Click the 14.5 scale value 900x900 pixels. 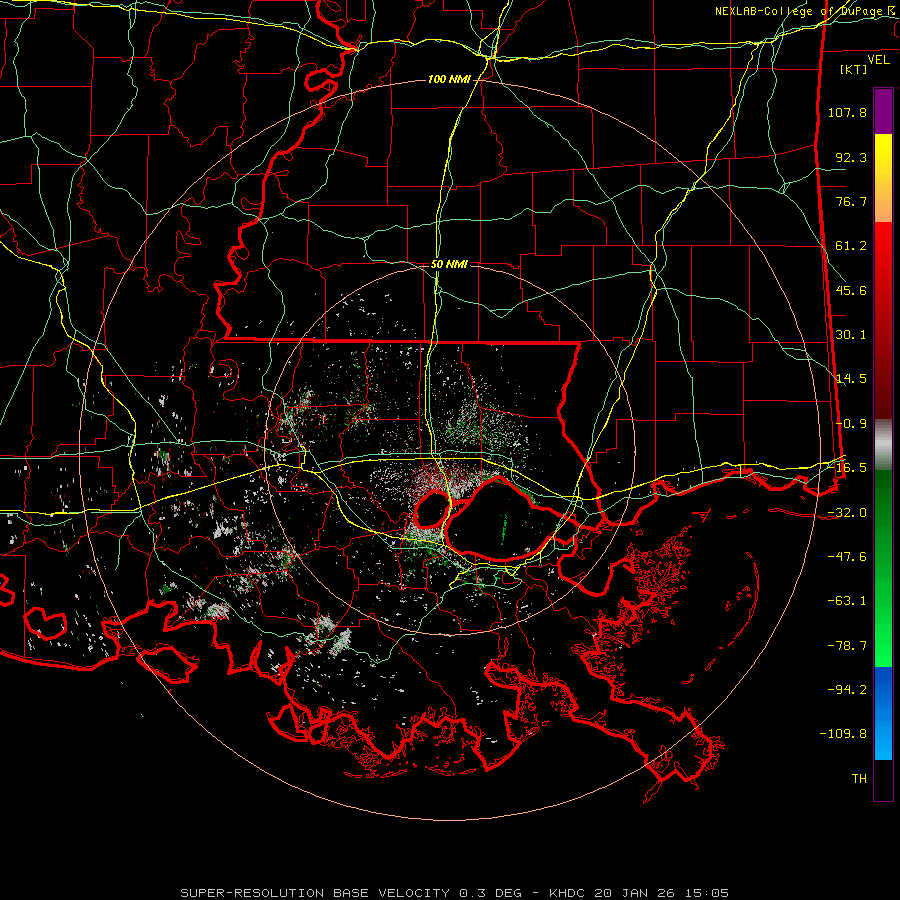851,379
